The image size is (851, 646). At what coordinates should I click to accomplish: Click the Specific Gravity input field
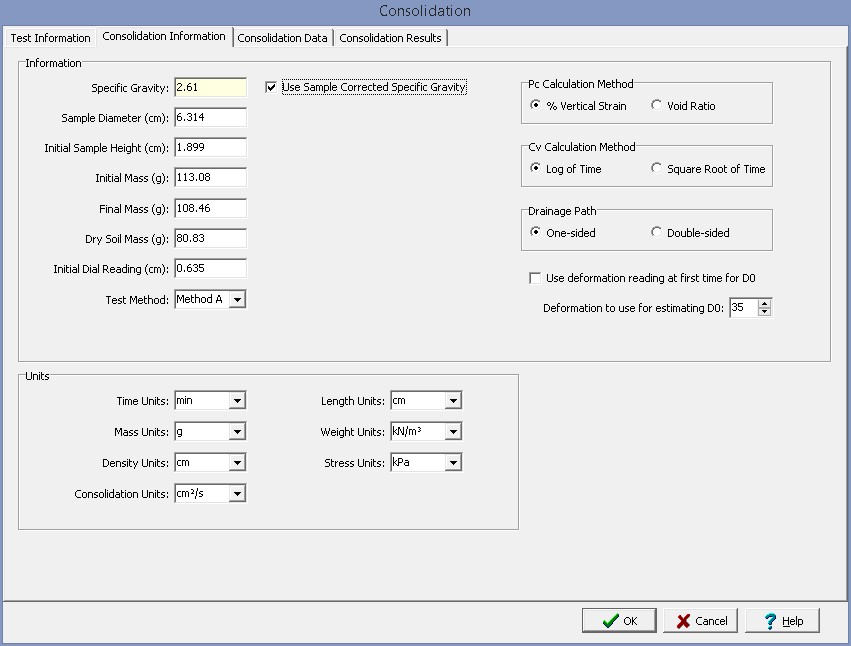[209, 88]
